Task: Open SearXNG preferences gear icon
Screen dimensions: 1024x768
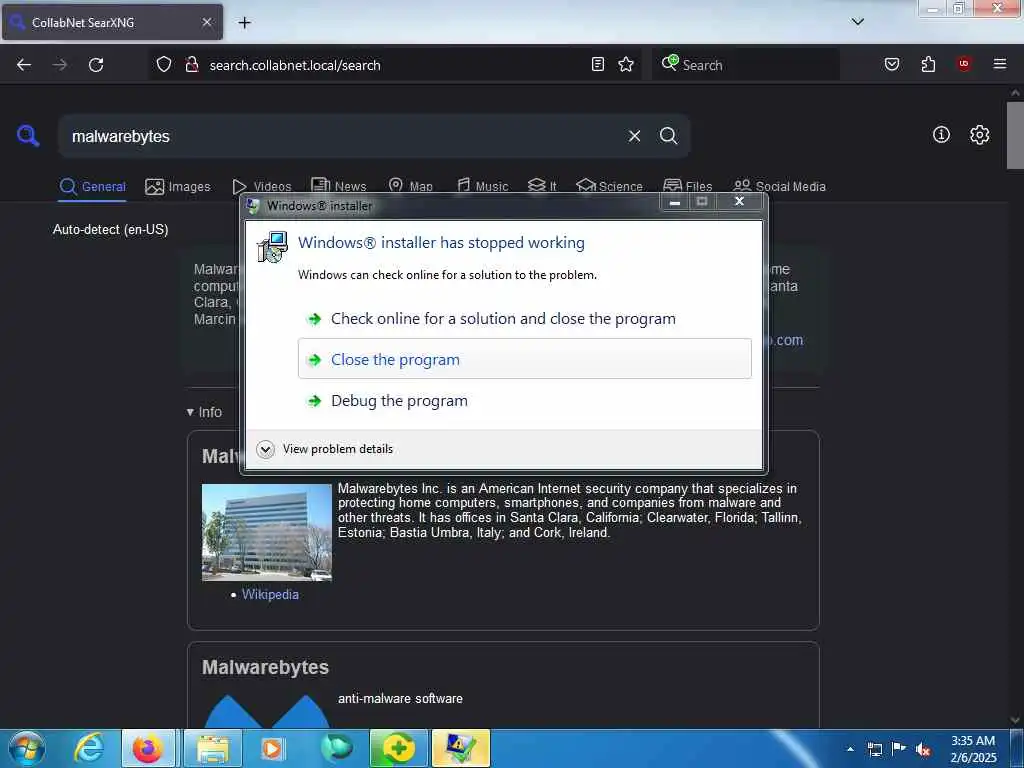Action: click(x=979, y=135)
